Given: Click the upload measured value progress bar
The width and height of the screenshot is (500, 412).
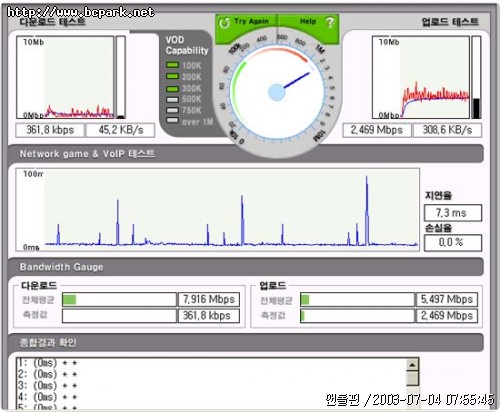Looking at the screenshot, I should coord(357,316).
